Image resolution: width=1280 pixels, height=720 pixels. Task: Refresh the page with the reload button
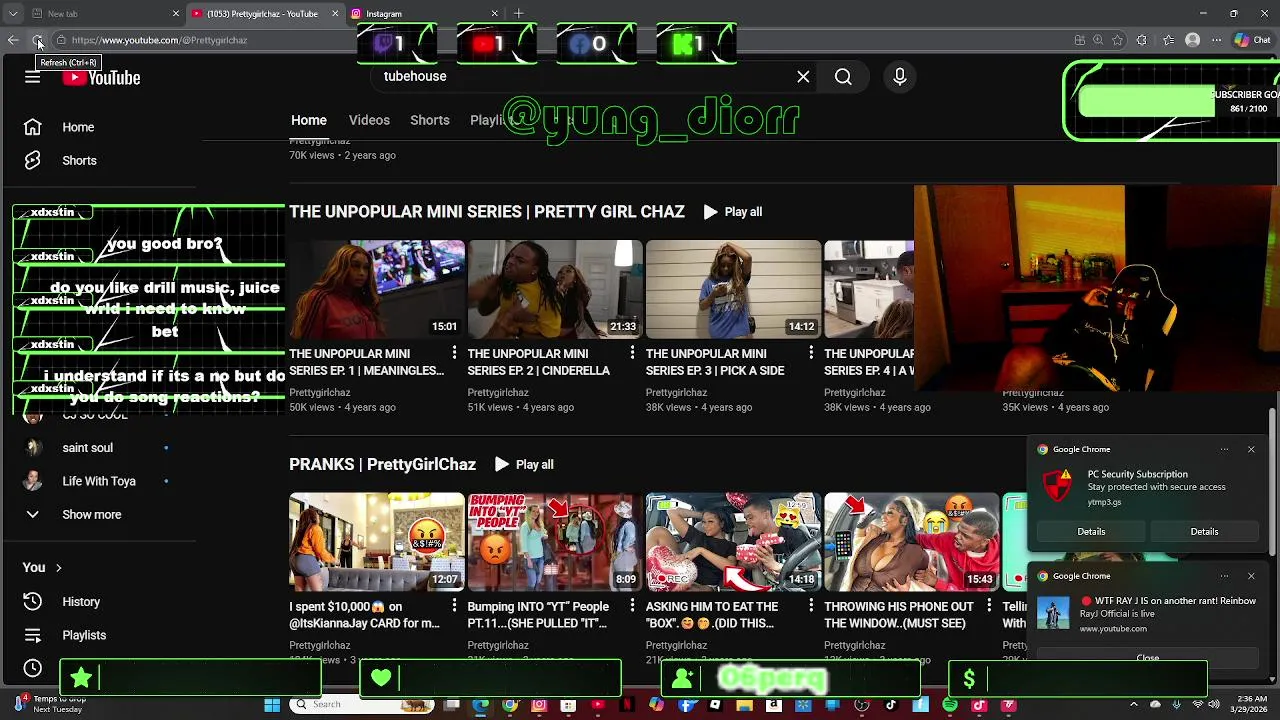click(37, 40)
